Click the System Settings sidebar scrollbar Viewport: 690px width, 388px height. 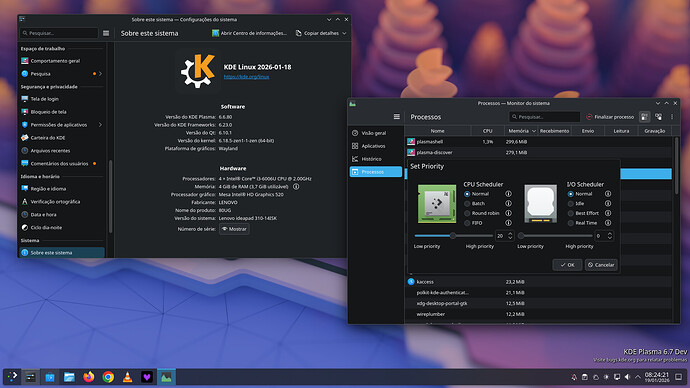(x=110, y=196)
